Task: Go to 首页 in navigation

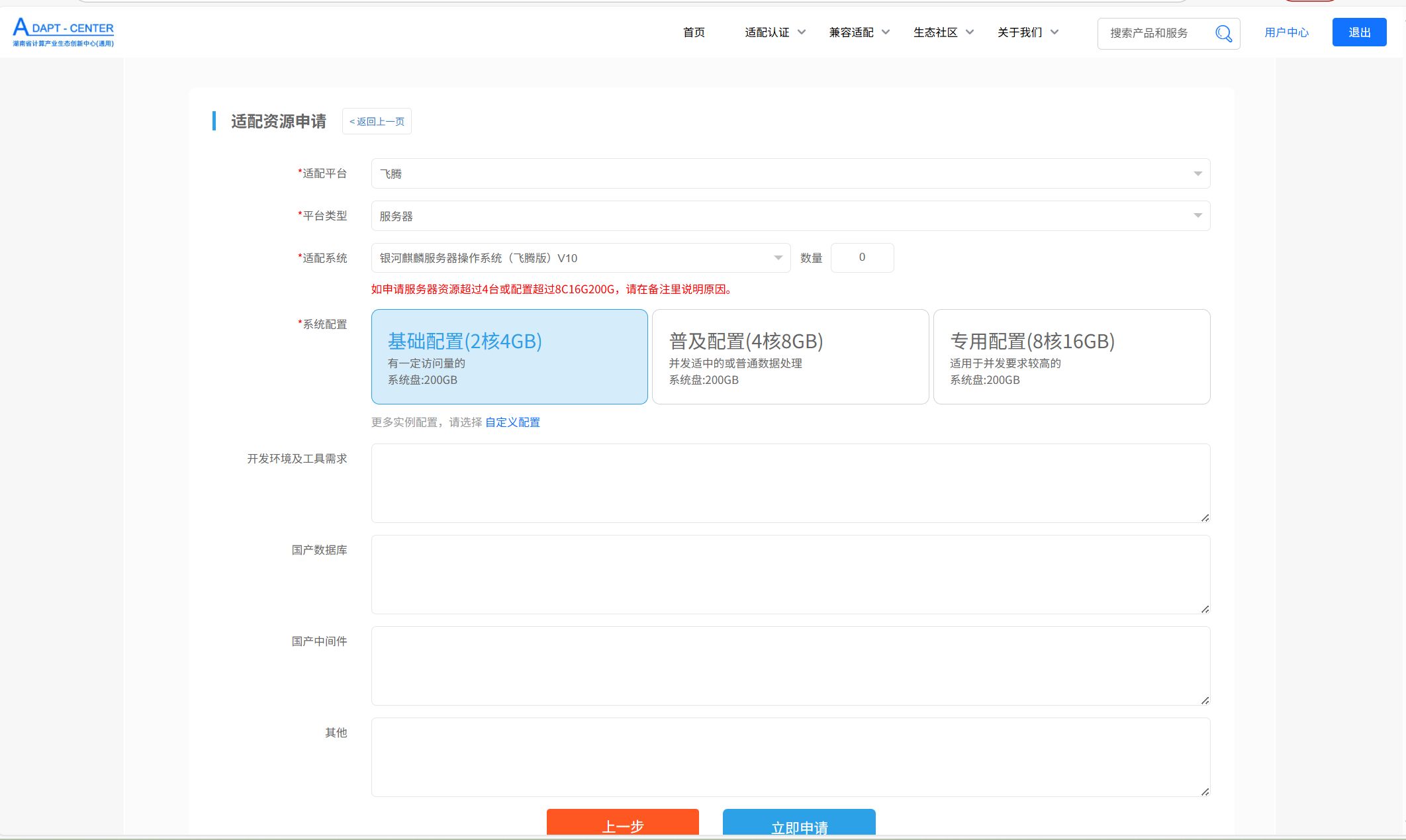Action: (x=694, y=32)
